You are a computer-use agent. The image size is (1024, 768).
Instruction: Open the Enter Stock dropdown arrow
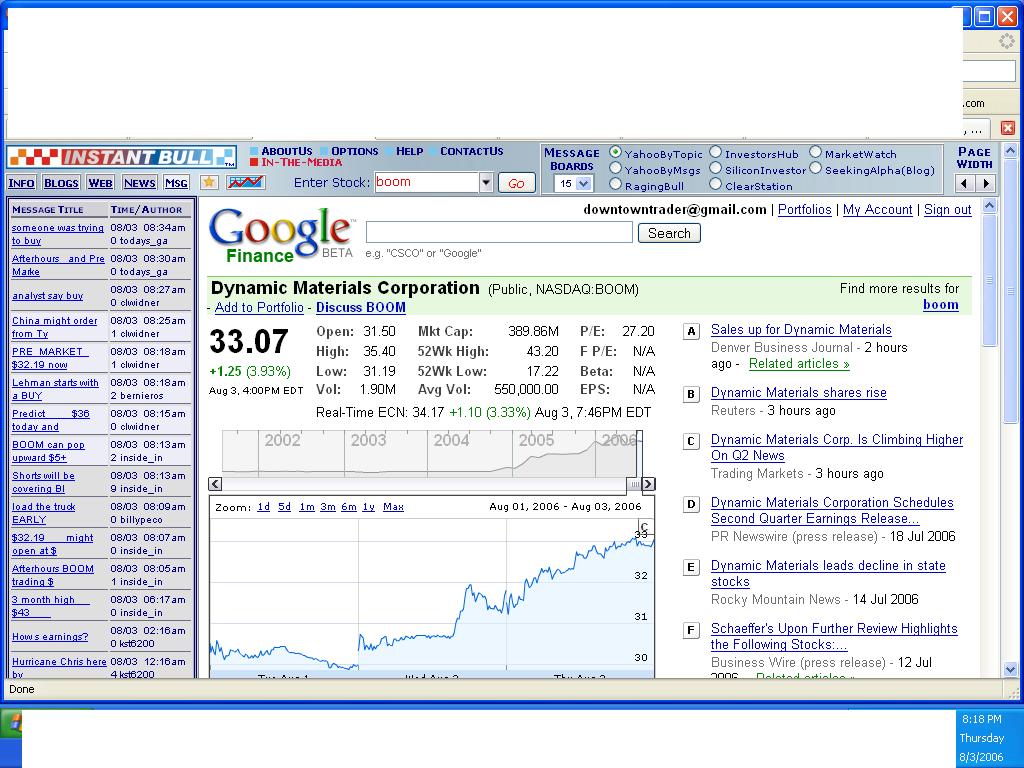pyautogui.click(x=486, y=183)
